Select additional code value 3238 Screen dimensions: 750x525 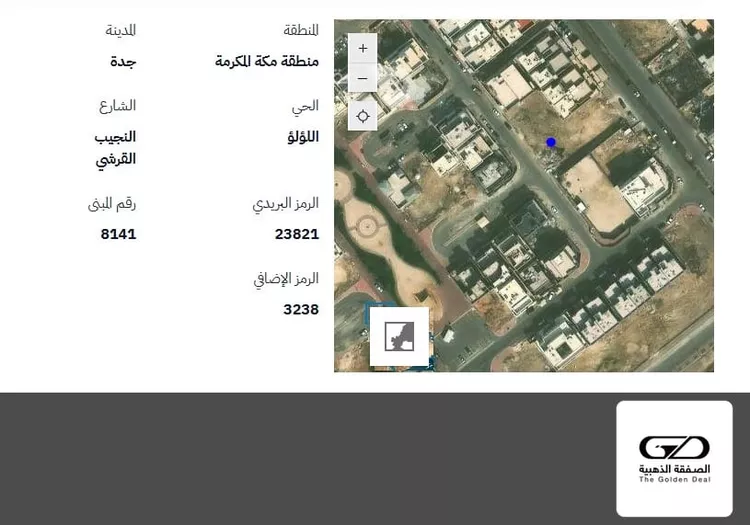301,309
